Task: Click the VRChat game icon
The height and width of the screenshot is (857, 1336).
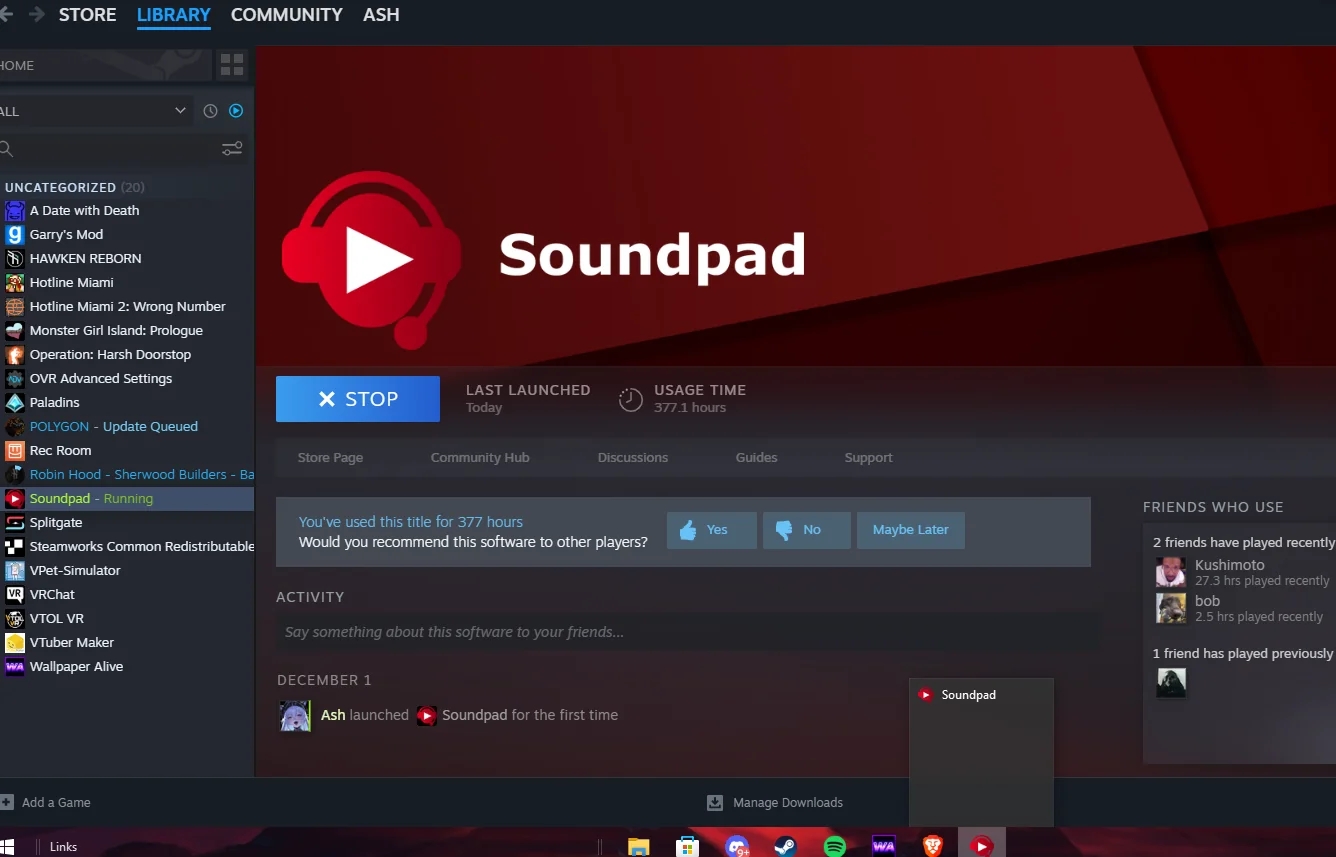Action: pos(14,594)
